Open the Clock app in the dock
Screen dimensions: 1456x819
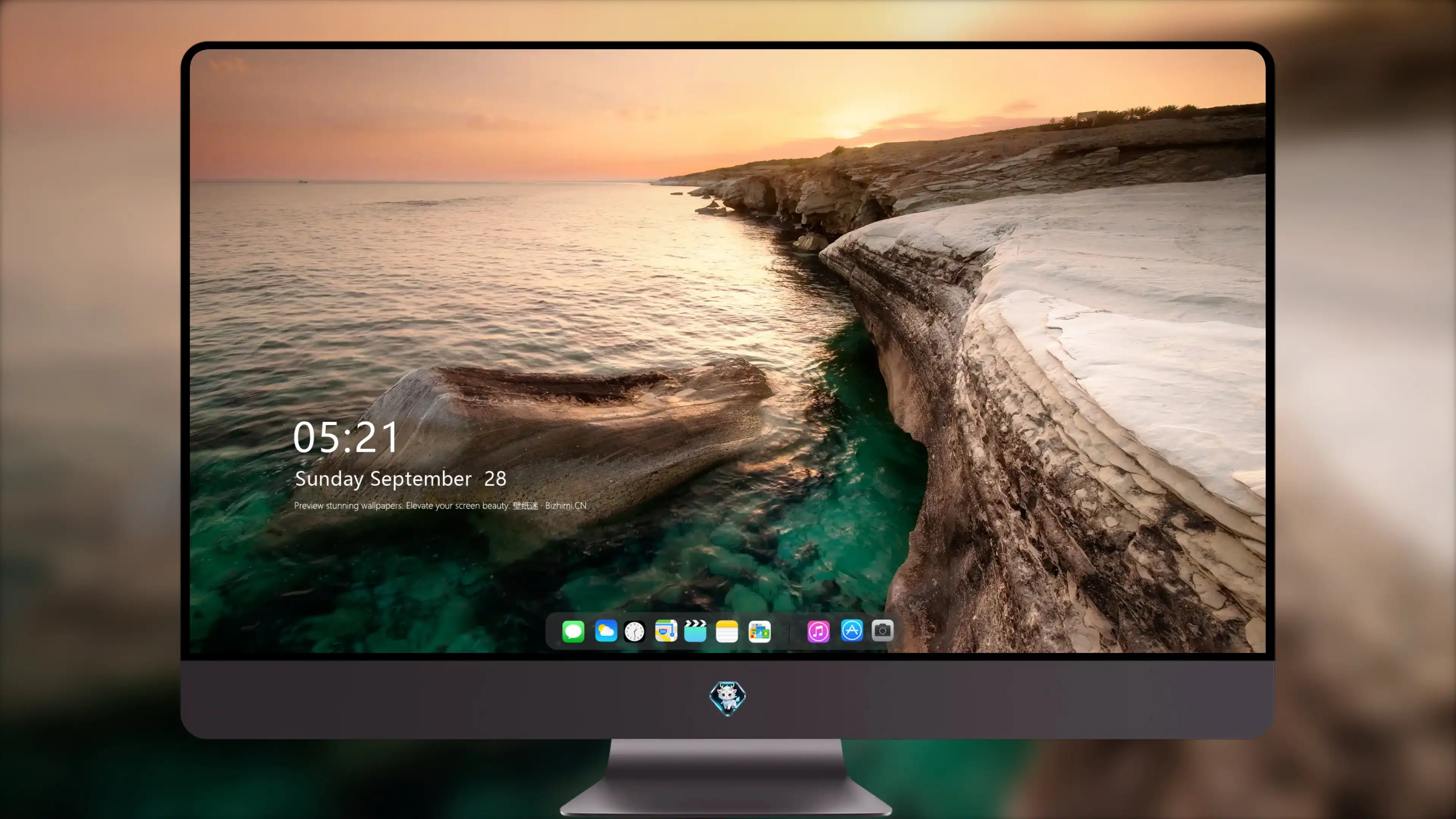[634, 631]
